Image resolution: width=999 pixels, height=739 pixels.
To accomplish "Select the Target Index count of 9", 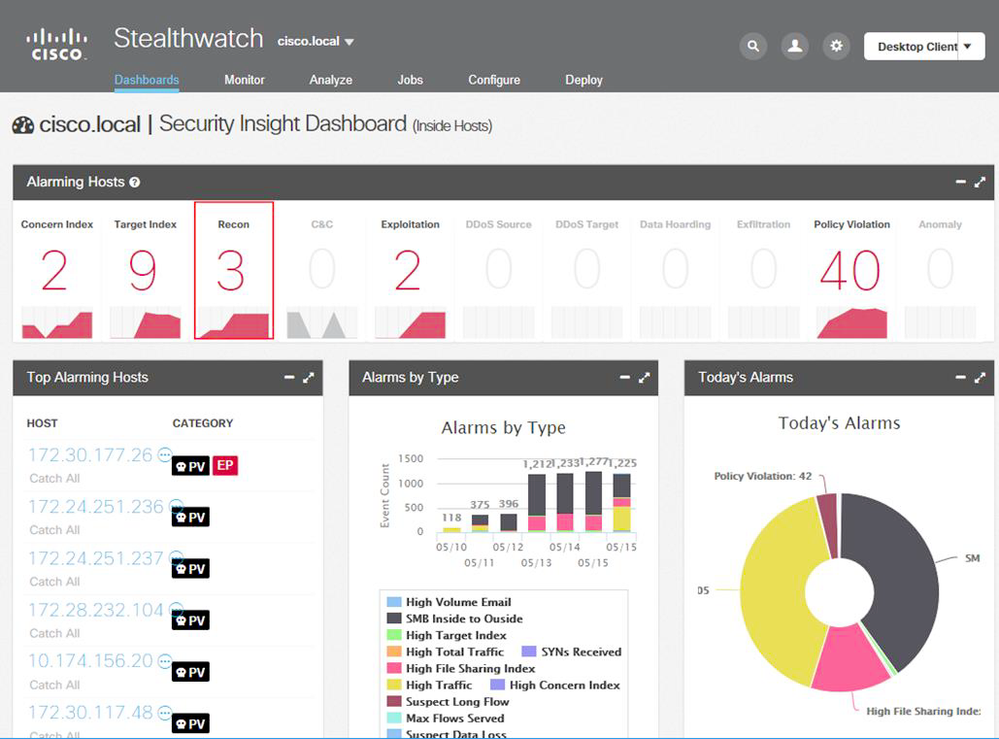I will [143, 271].
